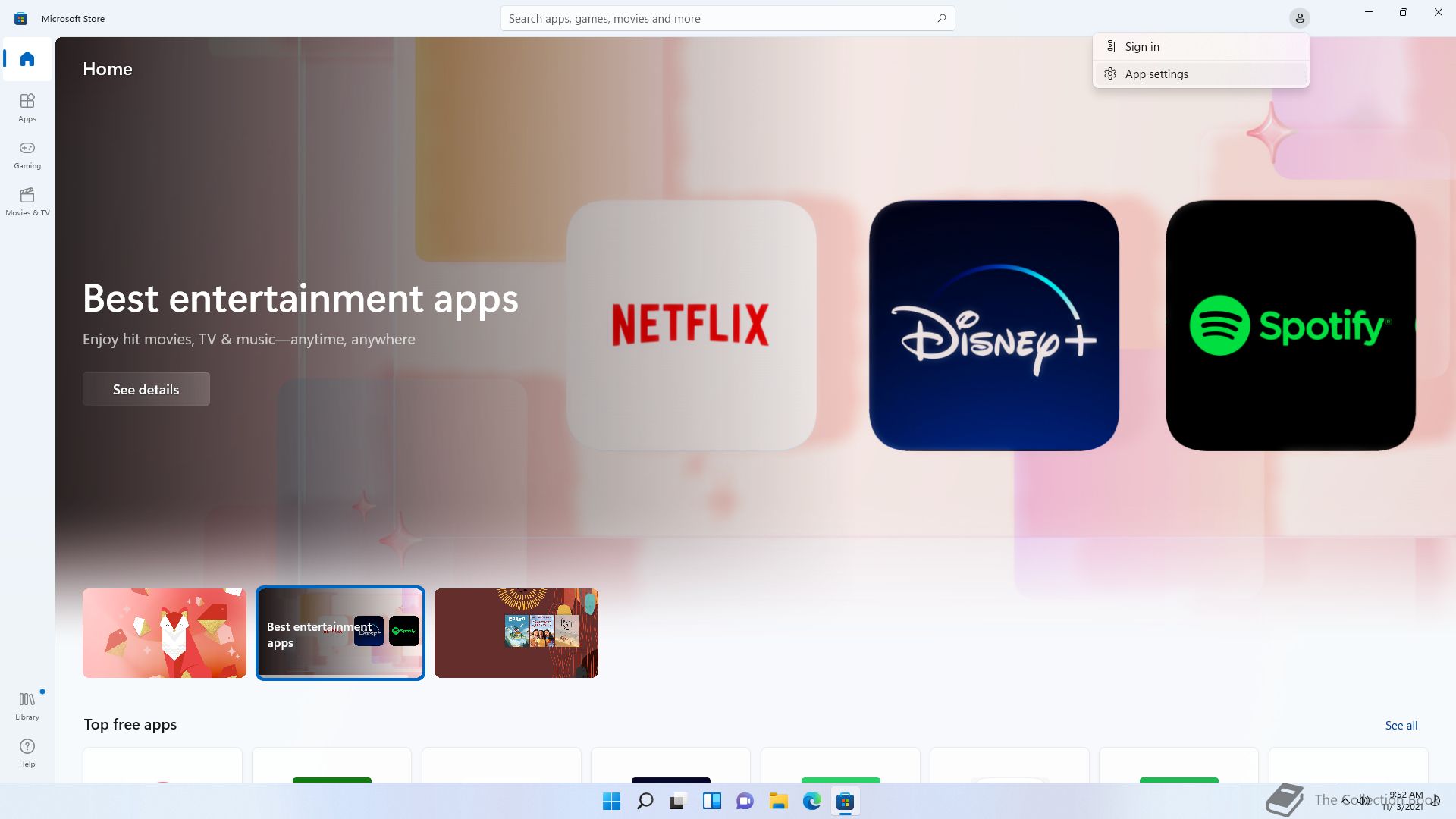
Task: Click the Home page heading
Action: [x=108, y=69]
